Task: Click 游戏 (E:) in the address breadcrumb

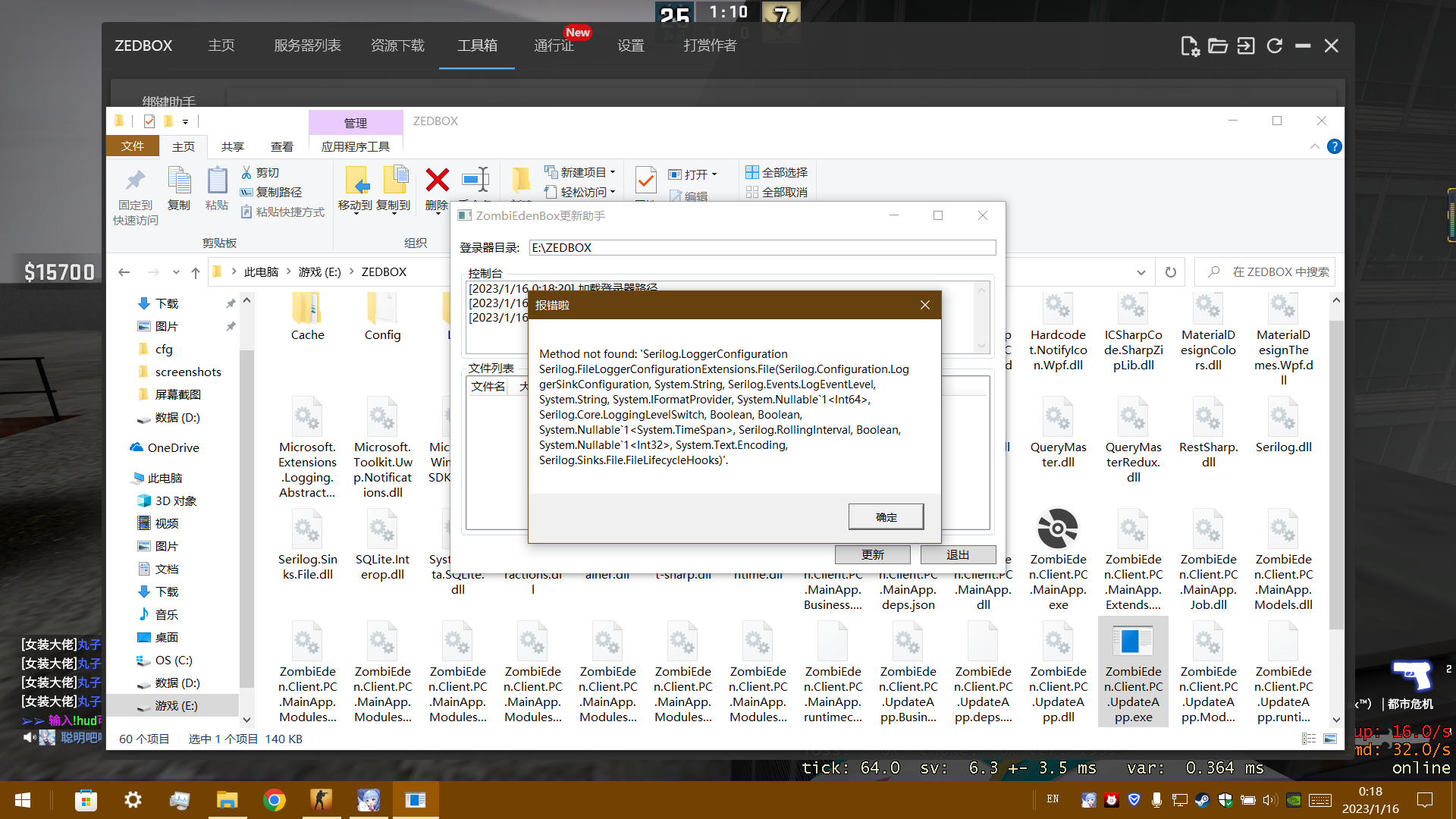Action: click(319, 272)
